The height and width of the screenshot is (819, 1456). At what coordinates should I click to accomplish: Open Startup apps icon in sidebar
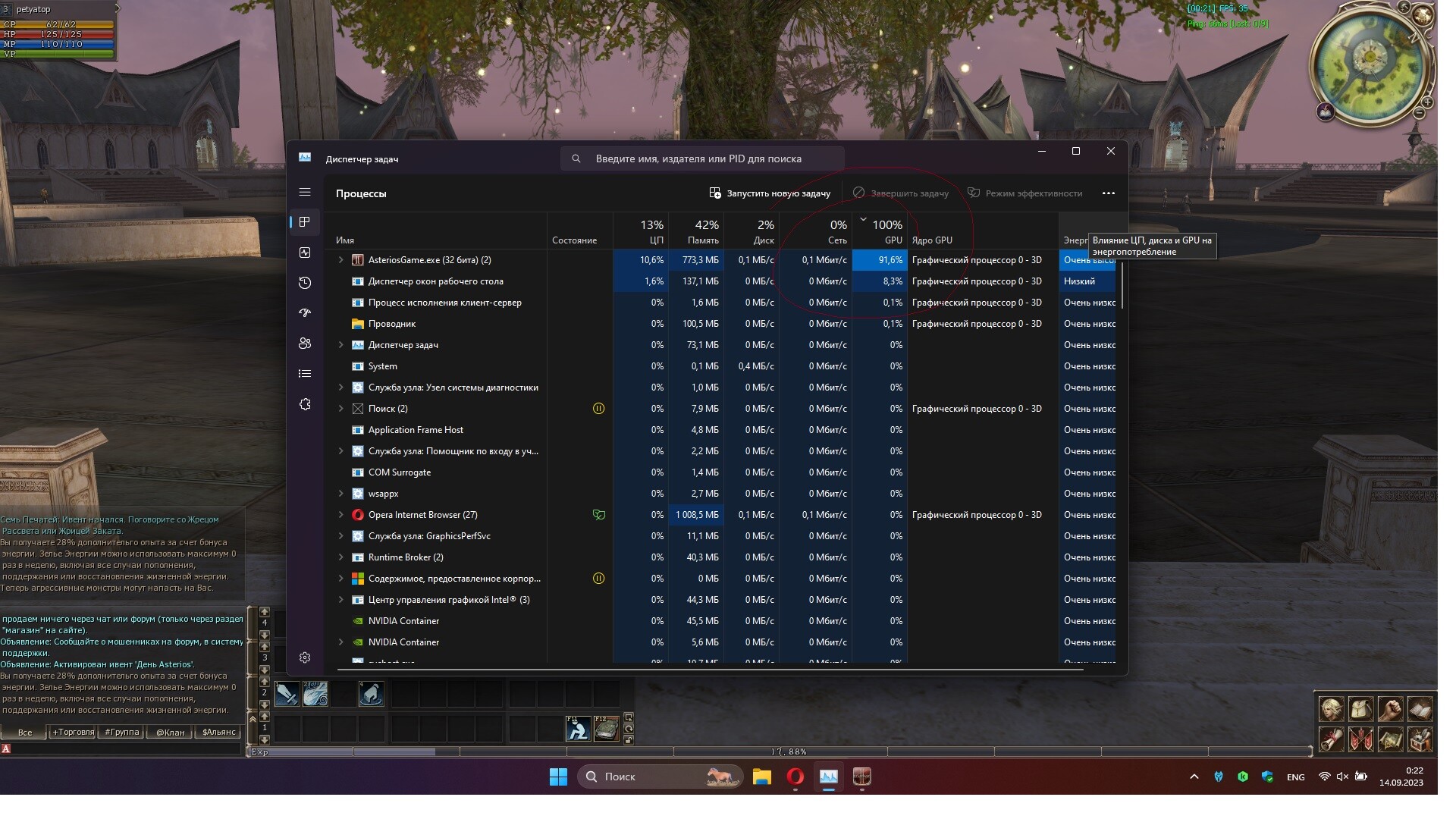305,312
